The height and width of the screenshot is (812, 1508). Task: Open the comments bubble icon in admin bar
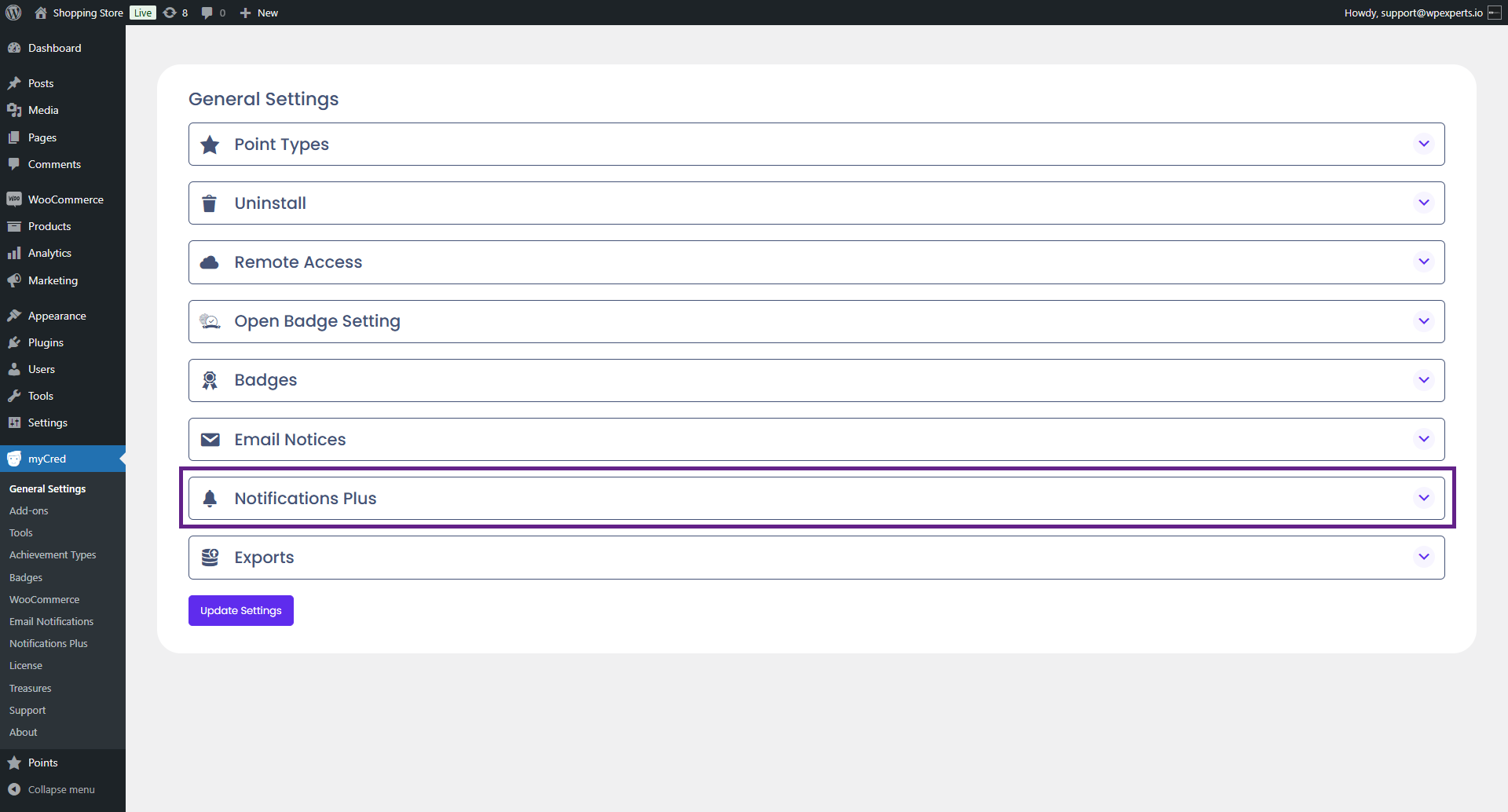coord(207,13)
